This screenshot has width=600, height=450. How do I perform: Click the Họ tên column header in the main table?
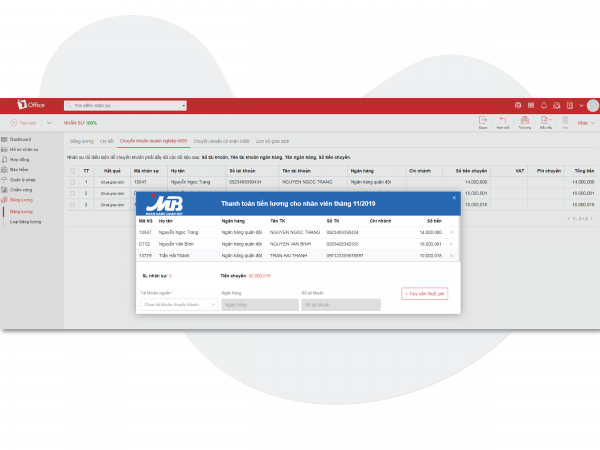[178, 171]
